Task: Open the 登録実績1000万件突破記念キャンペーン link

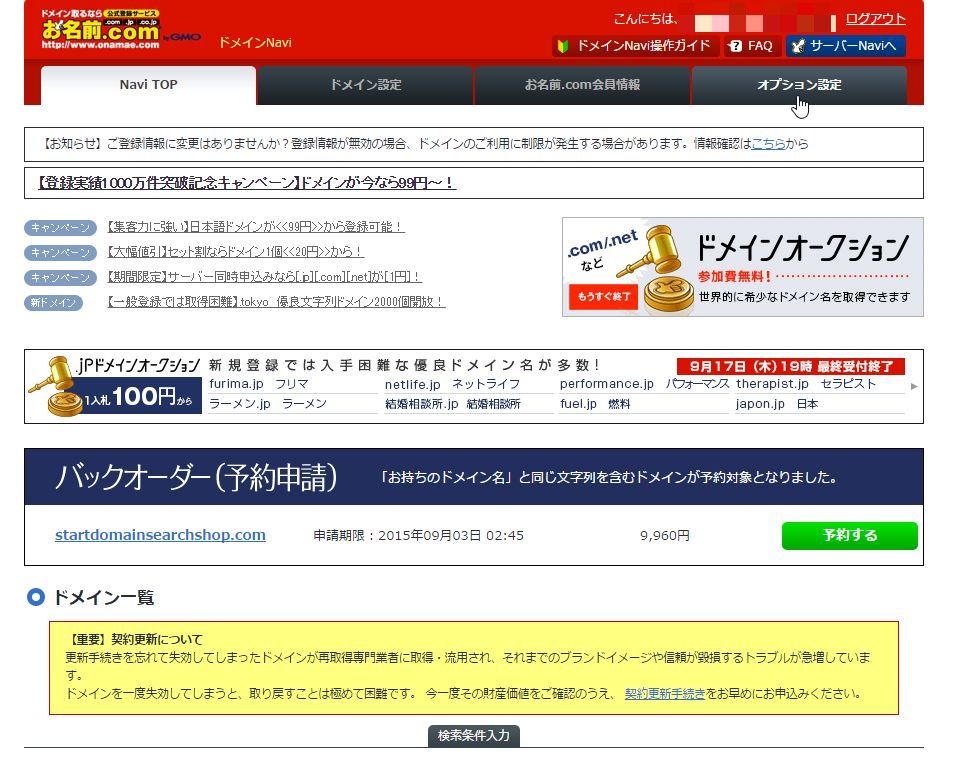Action: (x=246, y=183)
